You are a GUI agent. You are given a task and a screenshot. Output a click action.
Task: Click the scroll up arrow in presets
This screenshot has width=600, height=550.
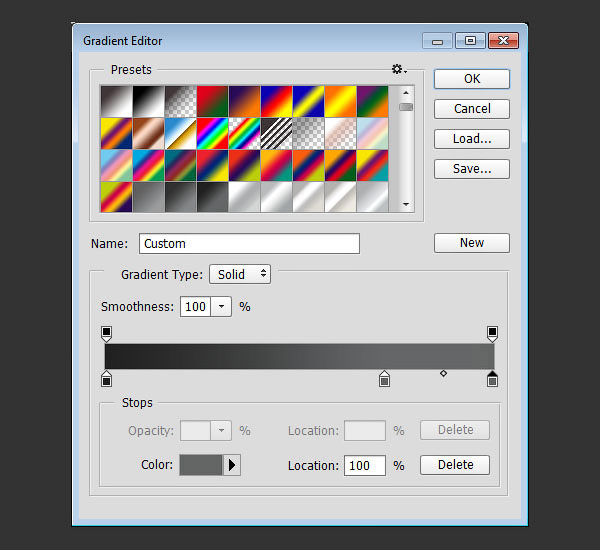[x=406, y=93]
